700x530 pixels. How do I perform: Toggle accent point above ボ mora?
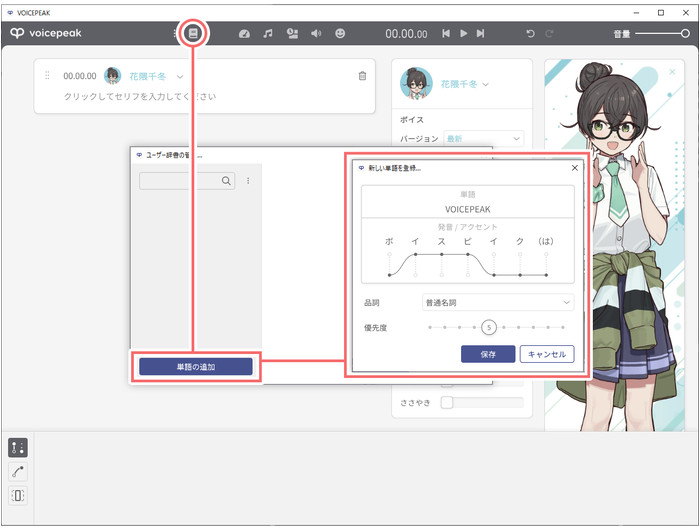(389, 254)
